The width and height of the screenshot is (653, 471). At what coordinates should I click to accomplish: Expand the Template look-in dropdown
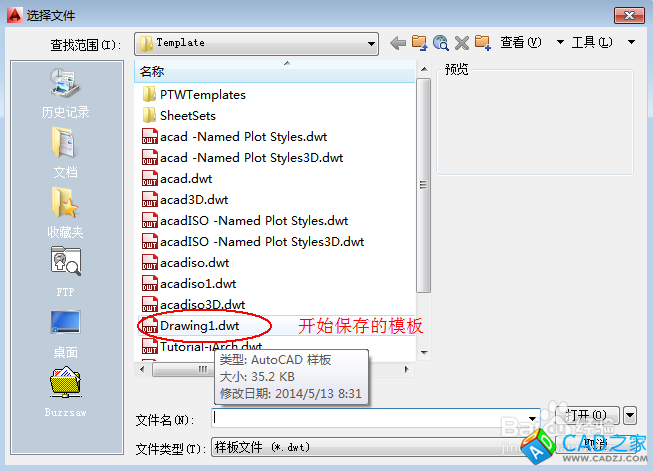(x=371, y=44)
